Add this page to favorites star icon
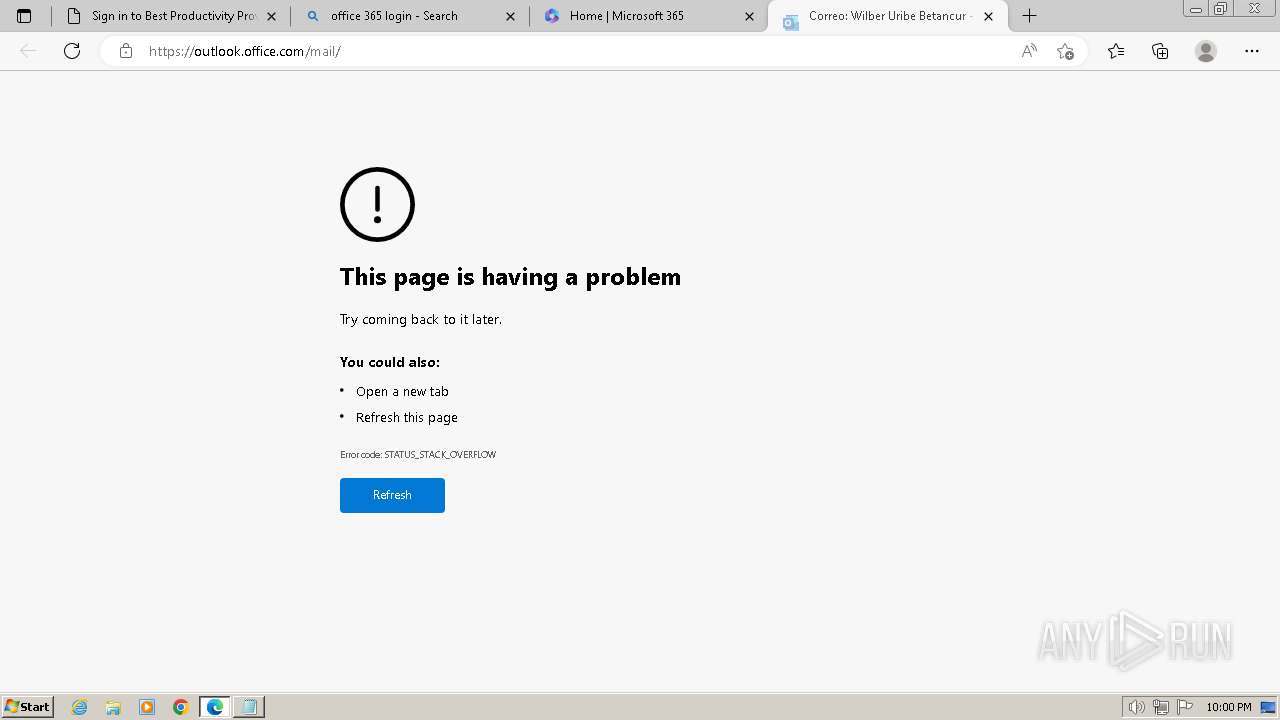 click(x=1065, y=51)
